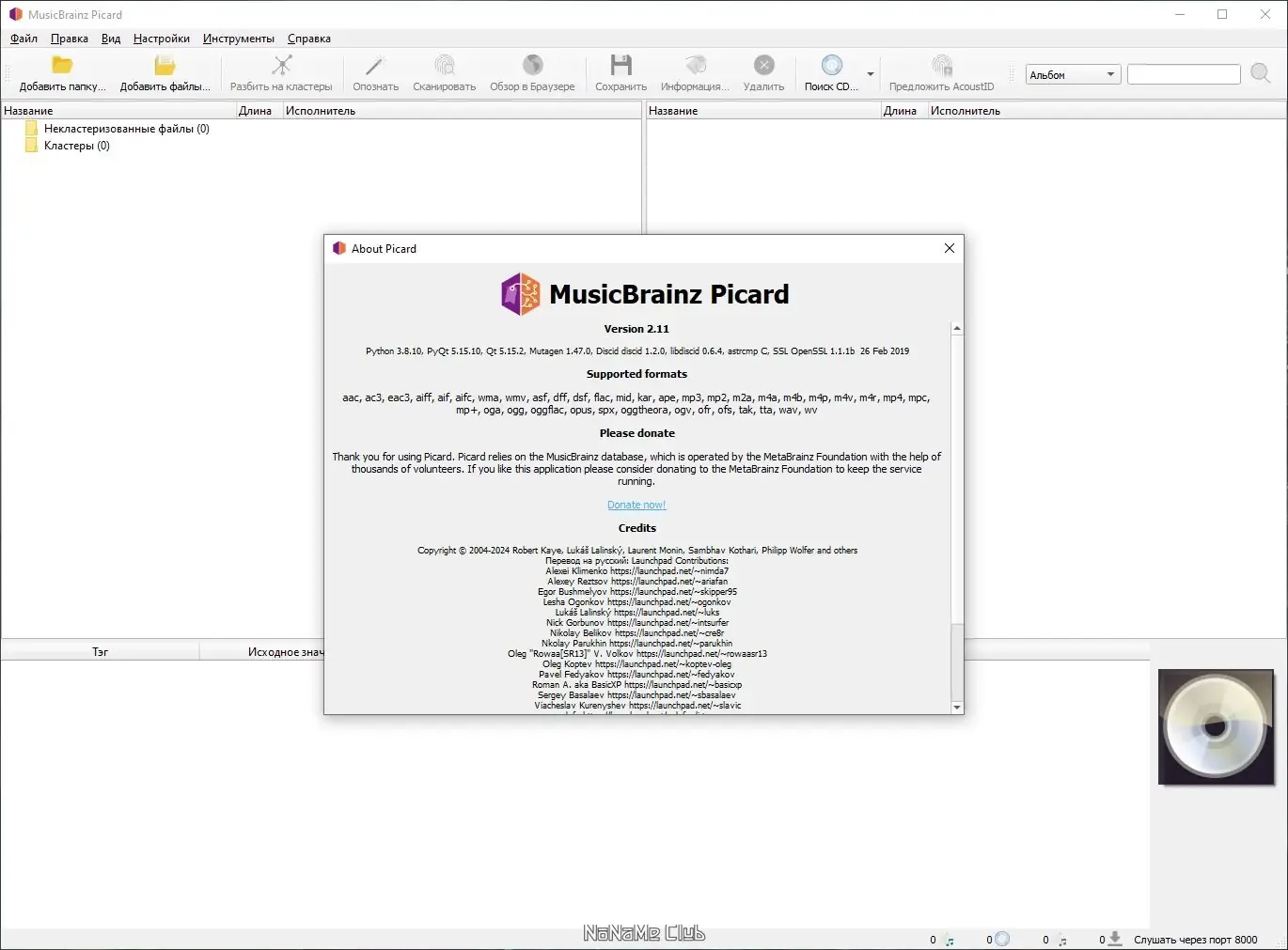Image resolution: width=1288 pixels, height=950 pixels.
Task: Click the 'Please donate' heading
Action: coord(636,433)
